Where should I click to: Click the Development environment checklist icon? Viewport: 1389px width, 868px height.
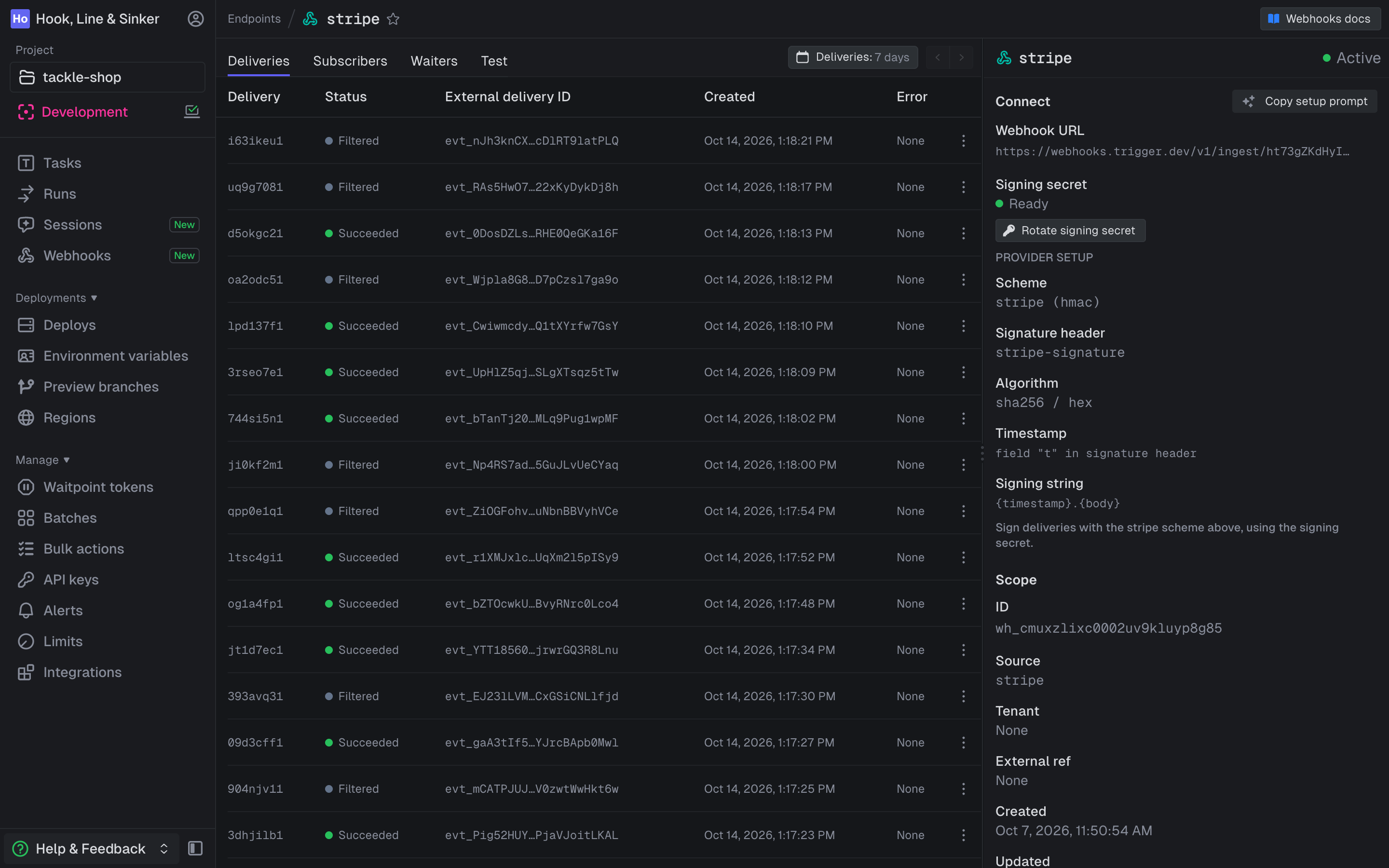tap(191, 111)
